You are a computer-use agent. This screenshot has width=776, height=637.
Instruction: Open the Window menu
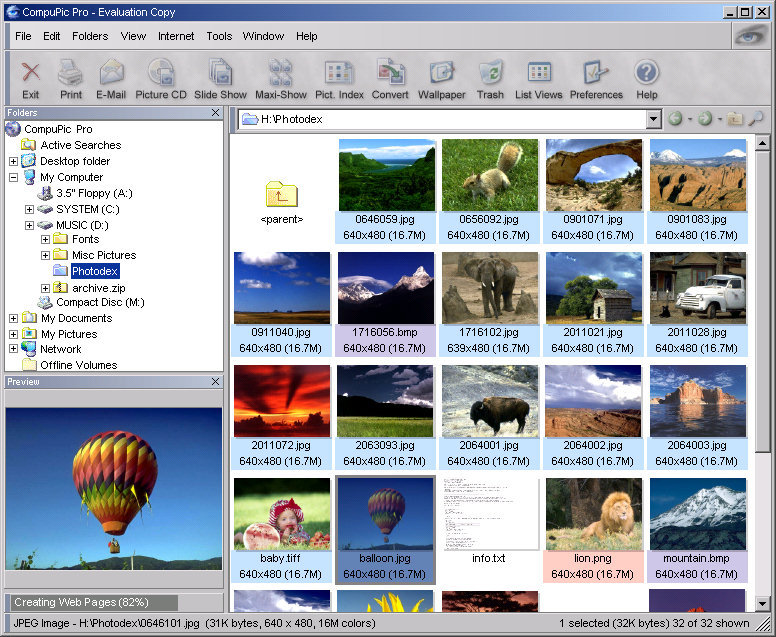[263, 36]
